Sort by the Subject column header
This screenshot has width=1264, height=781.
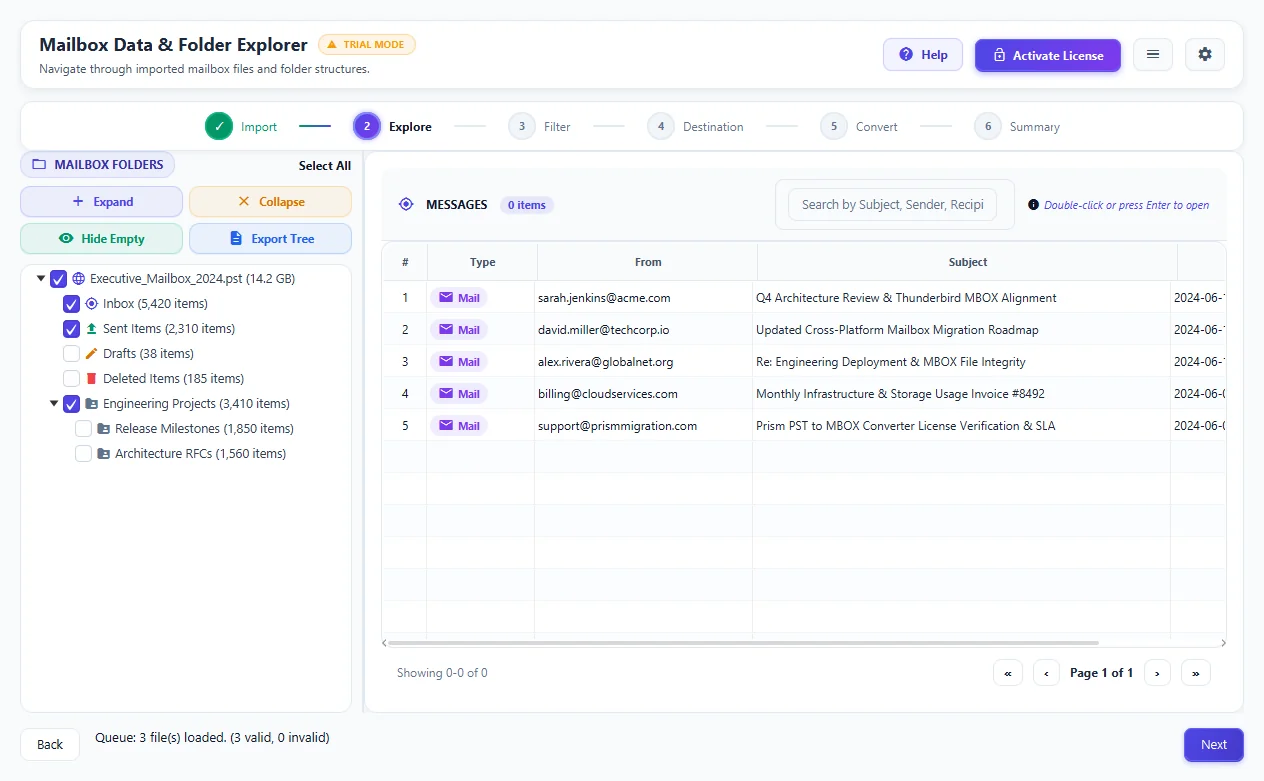tap(968, 262)
